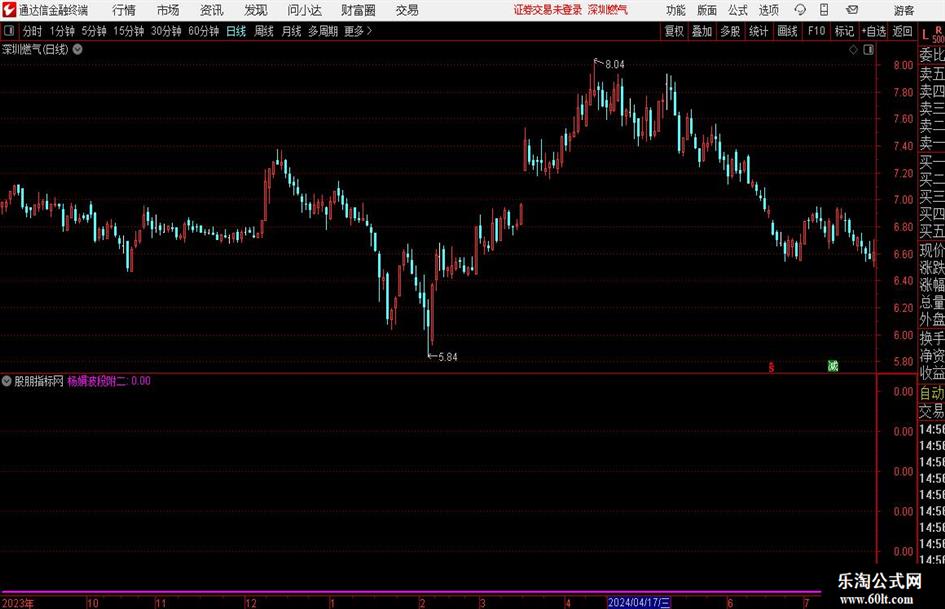The height and width of the screenshot is (609, 945).
Task: Switch to the 周线 weekly tab
Action: tap(264, 31)
